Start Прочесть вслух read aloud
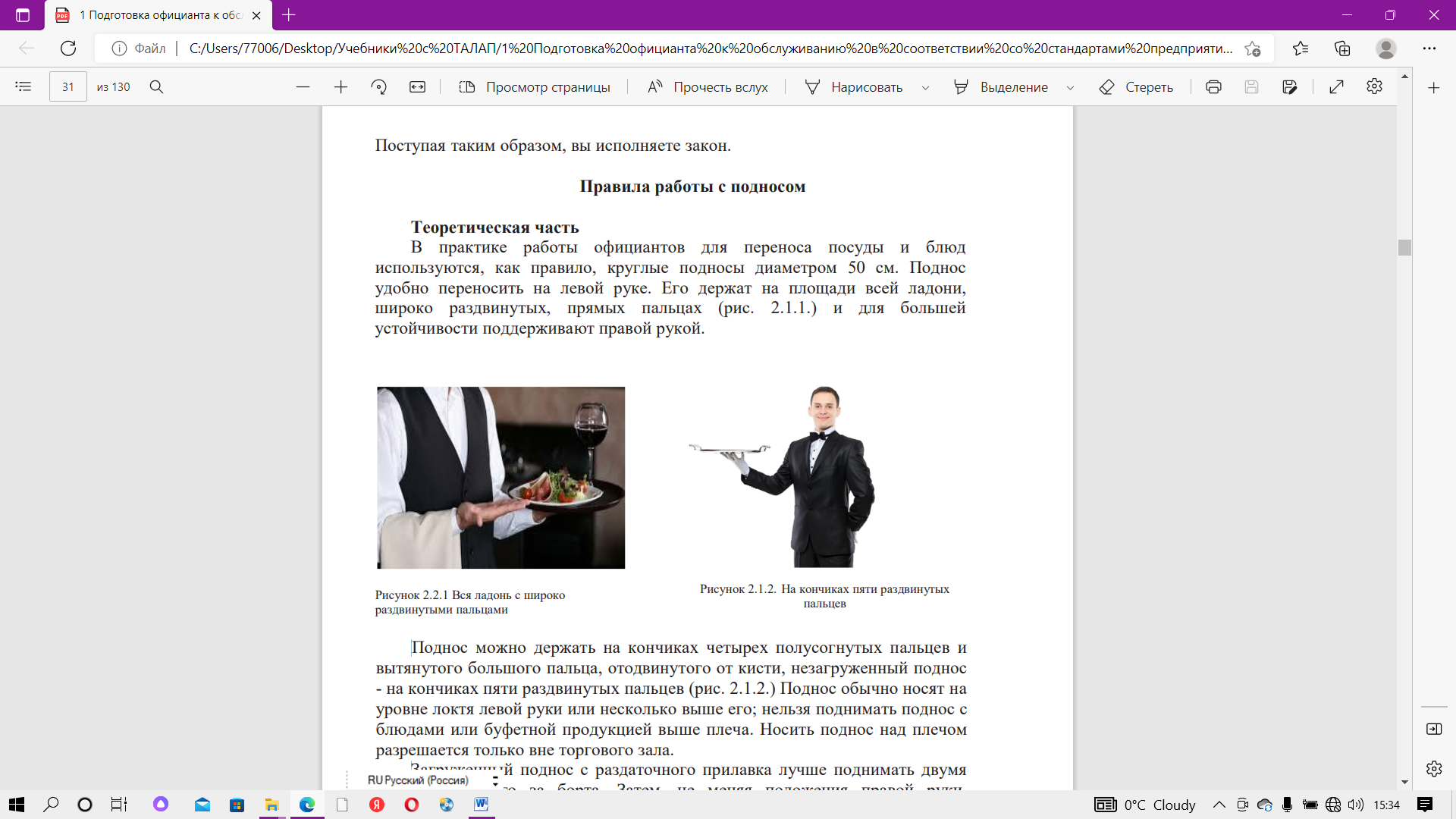Screen dimensions: 1456x819 [x=708, y=86]
